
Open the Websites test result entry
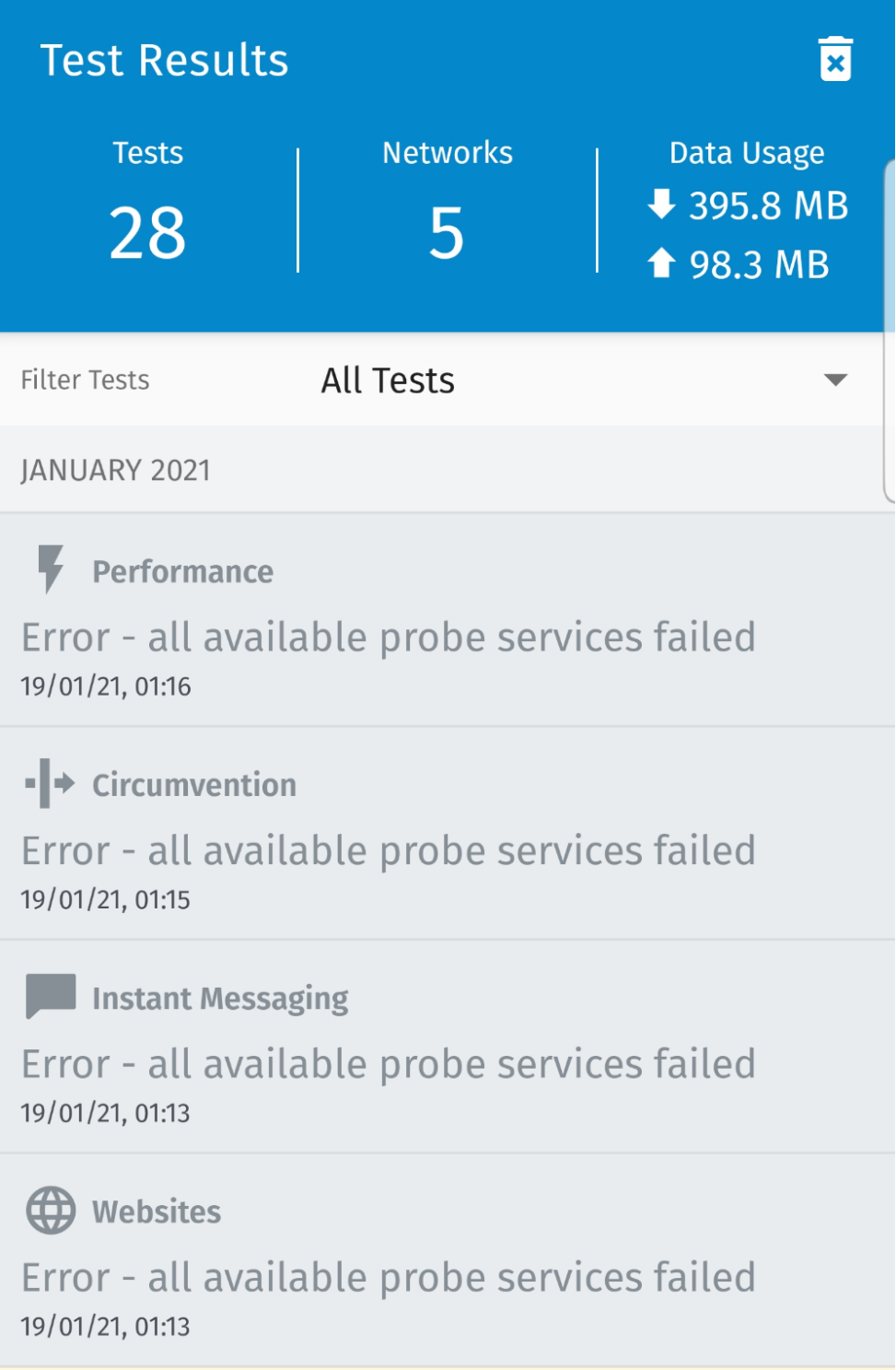tap(448, 1277)
